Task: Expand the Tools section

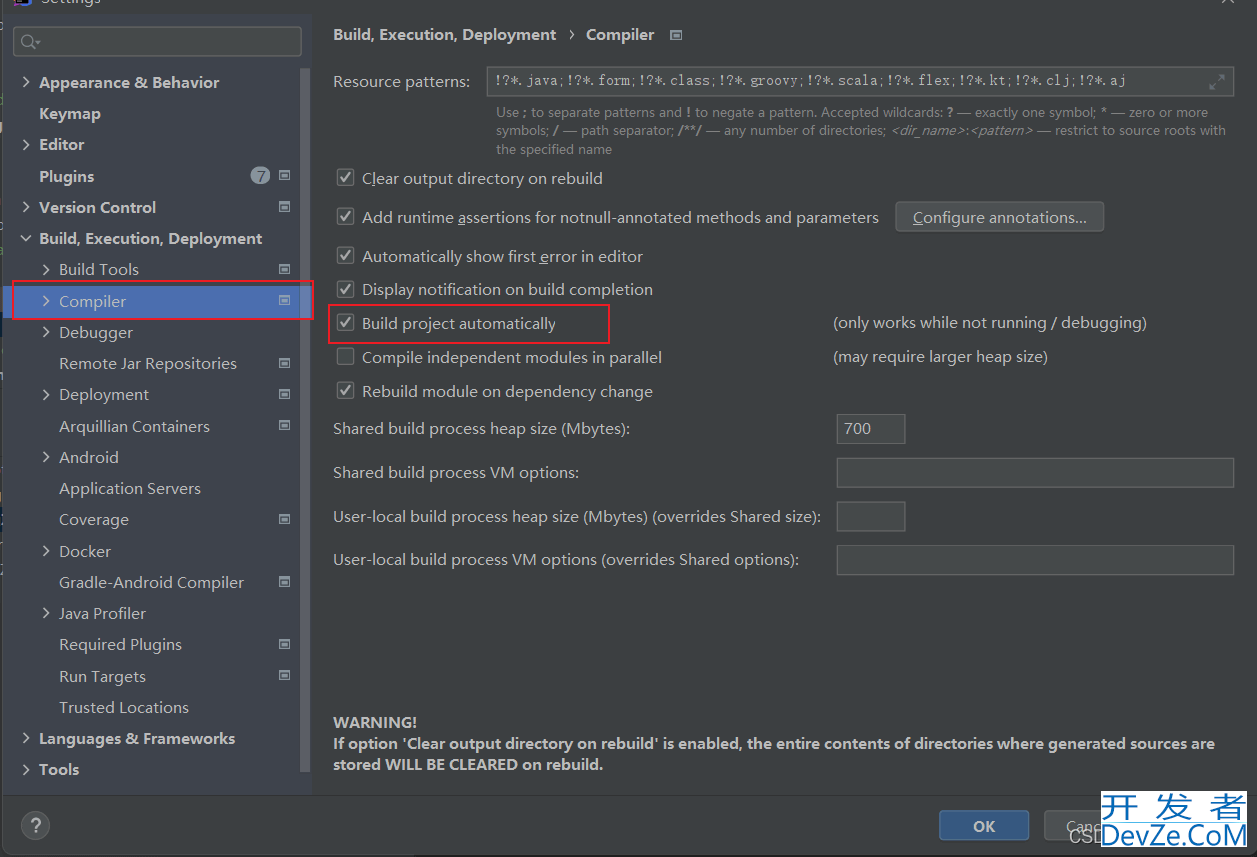Action: pyautogui.click(x=26, y=769)
